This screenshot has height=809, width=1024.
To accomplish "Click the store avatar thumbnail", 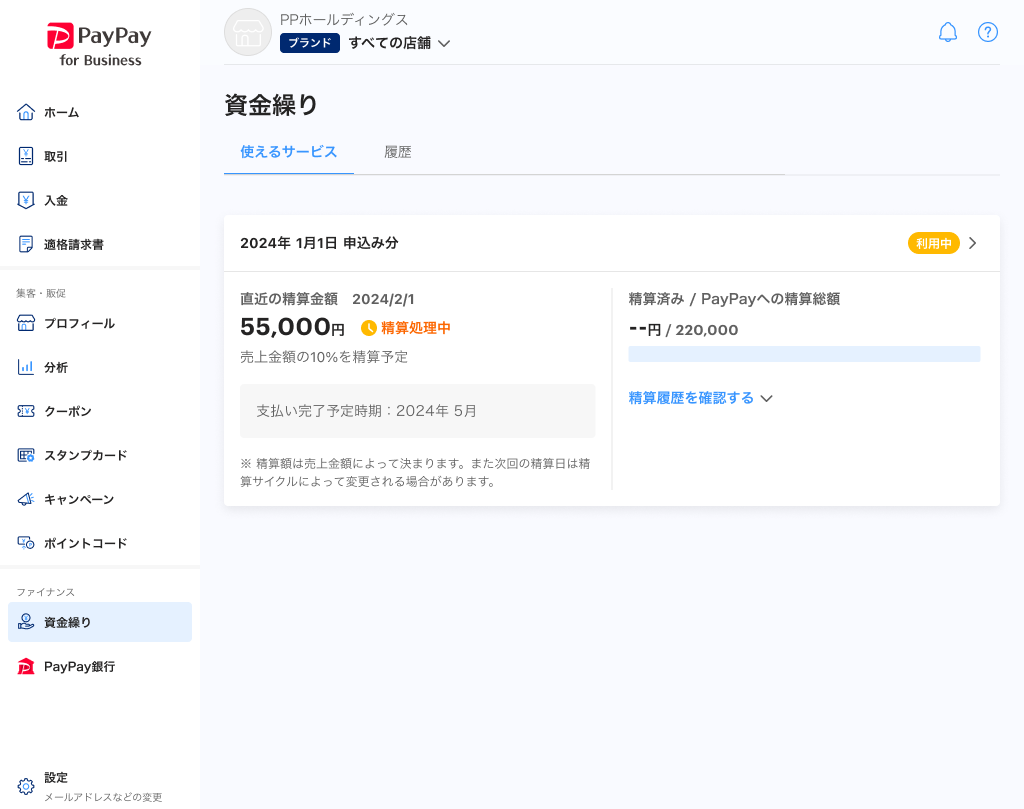I will tap(248, 32).
